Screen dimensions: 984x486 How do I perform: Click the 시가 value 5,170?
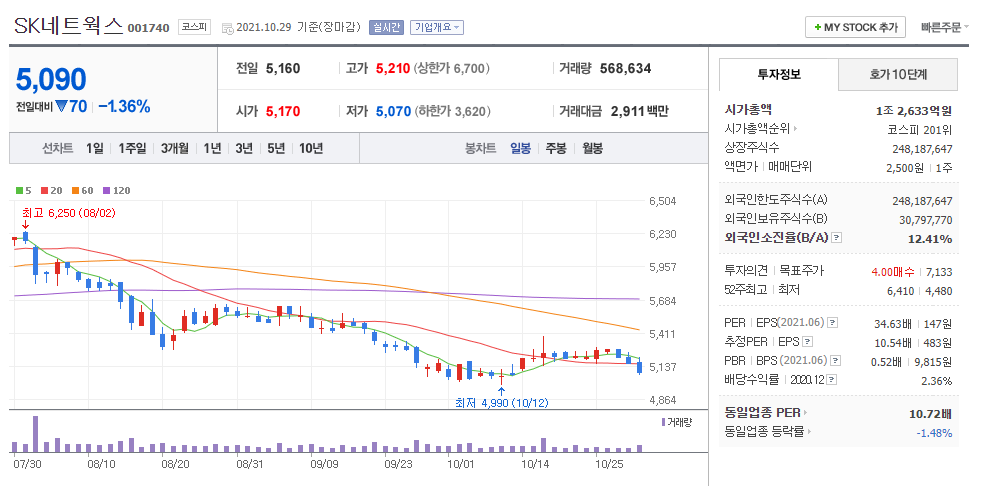point(283,112)
